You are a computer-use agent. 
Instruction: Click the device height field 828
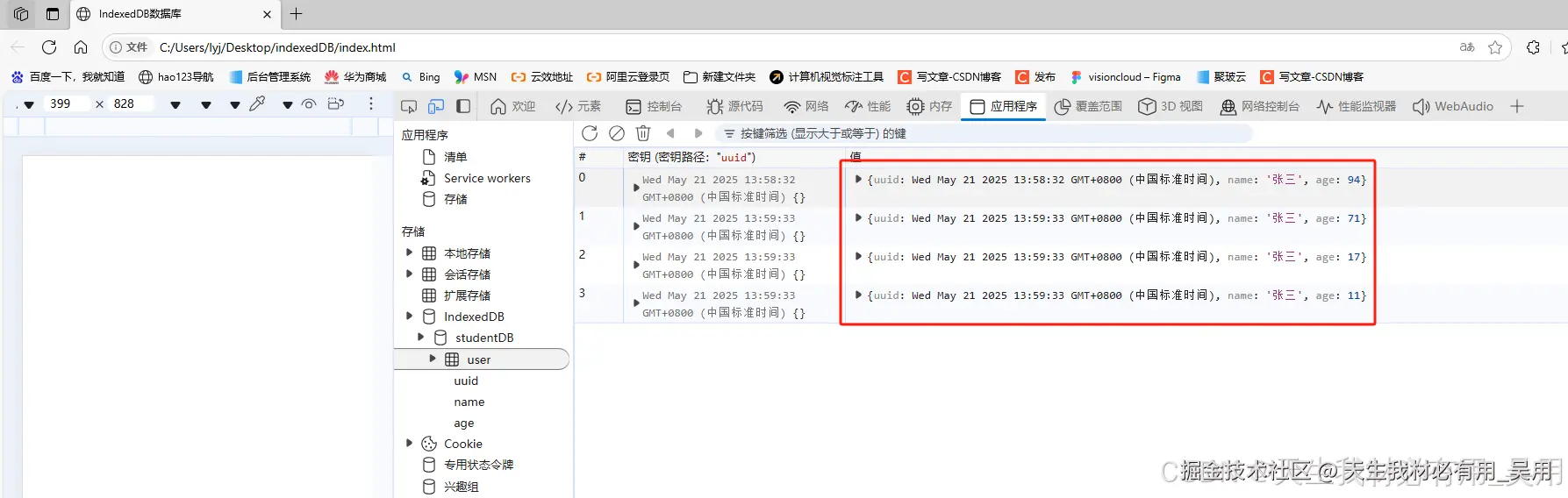click(x=132, y=103)
